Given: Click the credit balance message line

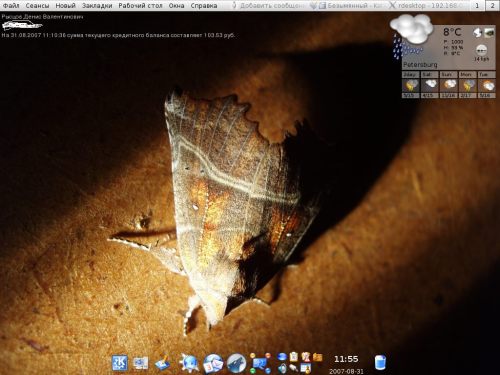Looking at the screenshot, I should click(x=118, y=35).
